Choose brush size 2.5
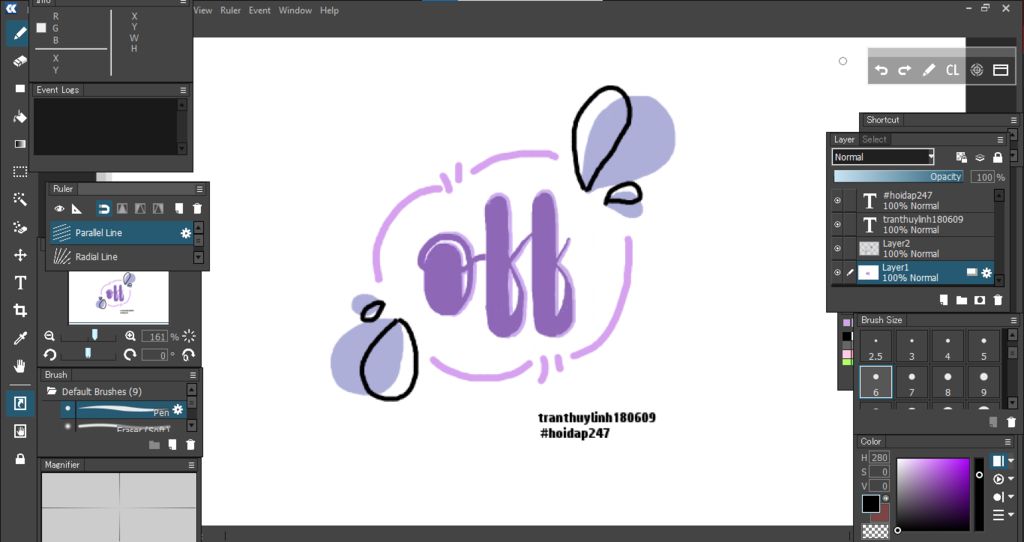The width and height of the screenshot is (1024, 542). pyautogui.click(x=876, y=347)
